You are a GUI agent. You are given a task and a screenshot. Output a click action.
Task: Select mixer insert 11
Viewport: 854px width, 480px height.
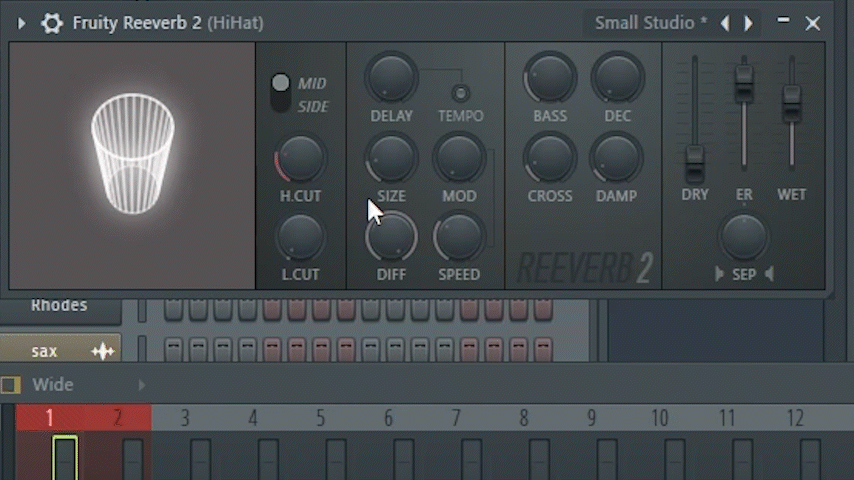coord(727,418)
